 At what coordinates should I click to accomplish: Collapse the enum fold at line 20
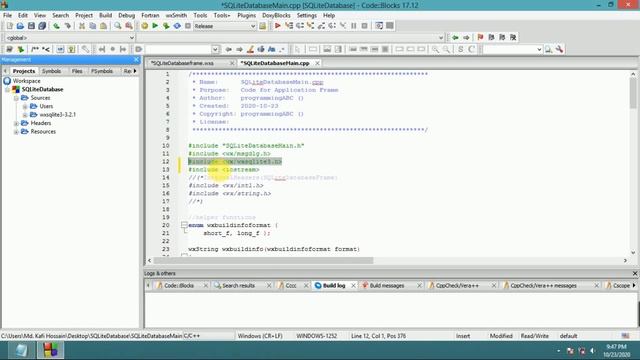point(184,225)
